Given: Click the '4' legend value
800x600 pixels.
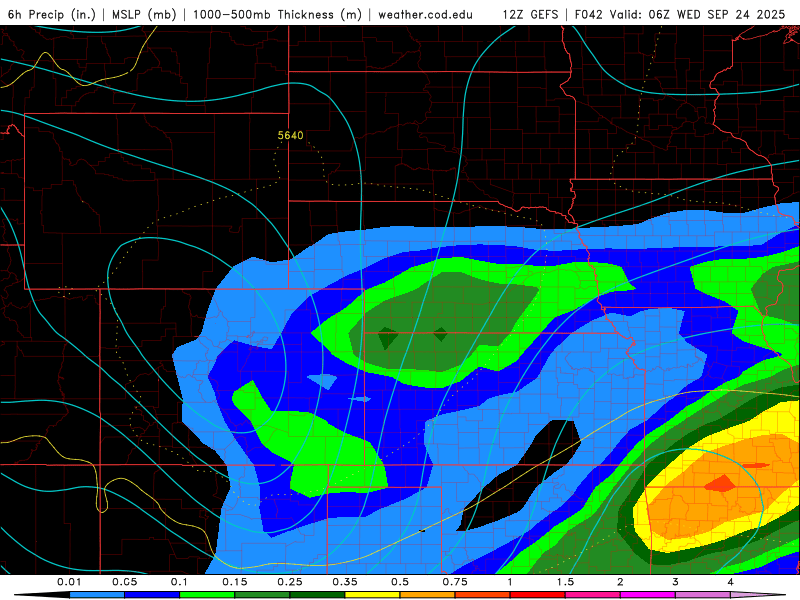Looking at the screenshot, I should 731,582.
